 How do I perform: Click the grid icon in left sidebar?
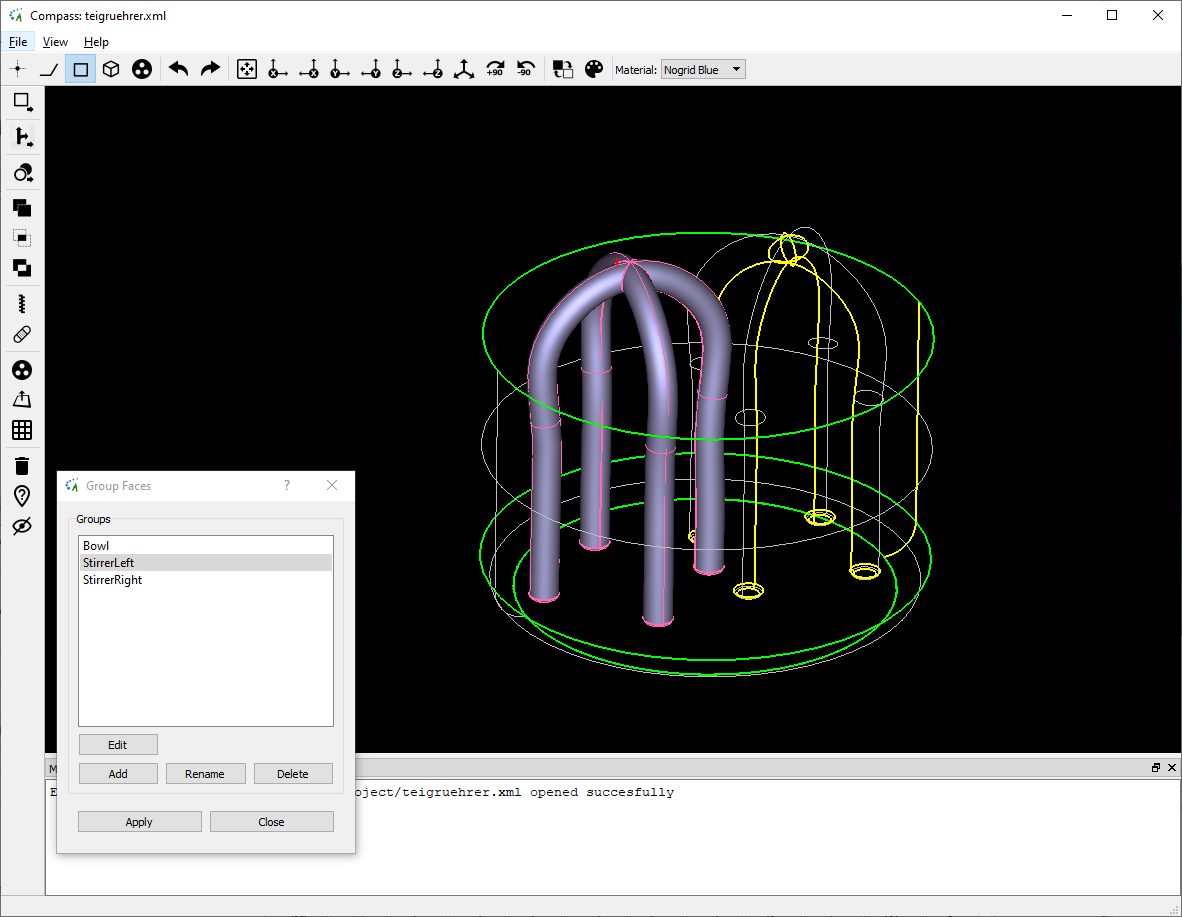click(x=23, y=430)
